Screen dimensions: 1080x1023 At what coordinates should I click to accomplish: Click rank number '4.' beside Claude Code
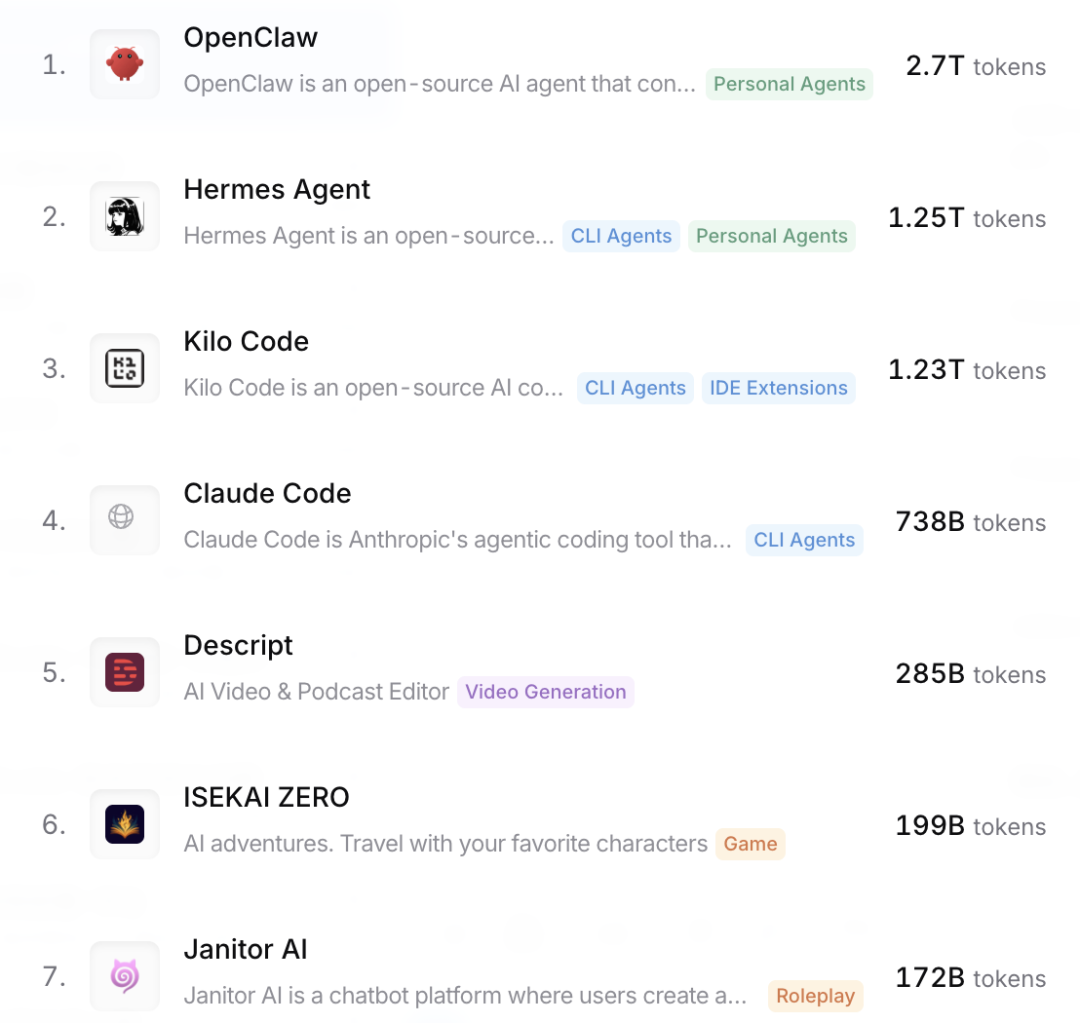[x=54, y=521]
